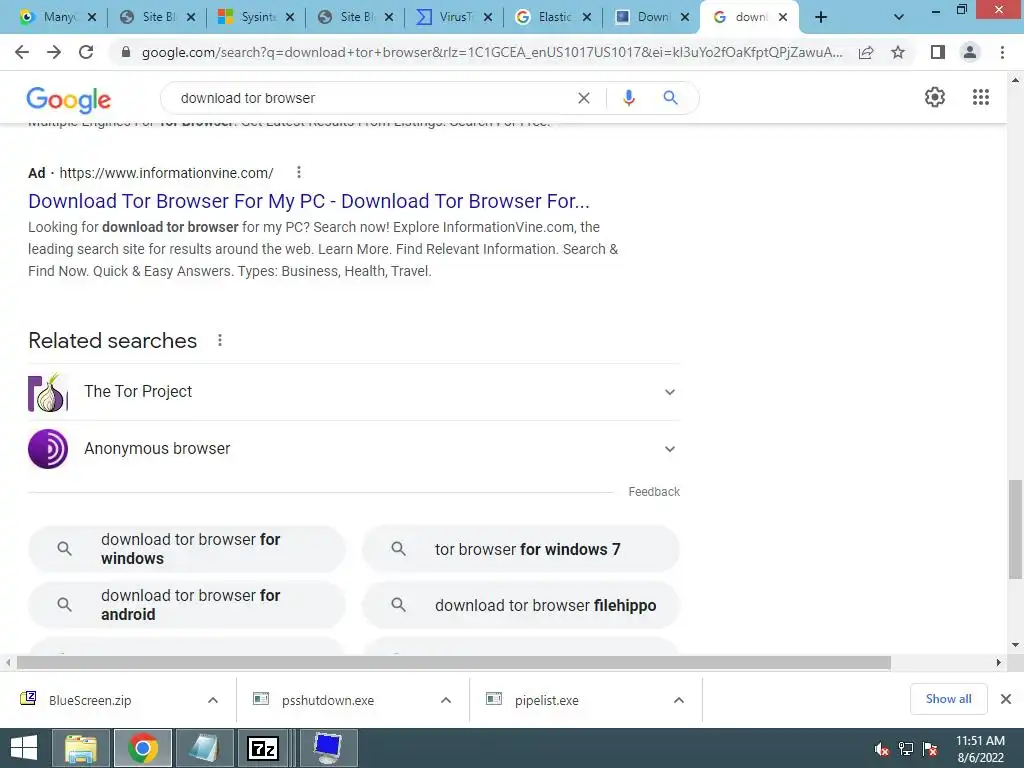This screenshot has height=768, width=1024.
Task: Click the address bar URL
Action: (x=492, y=52)
